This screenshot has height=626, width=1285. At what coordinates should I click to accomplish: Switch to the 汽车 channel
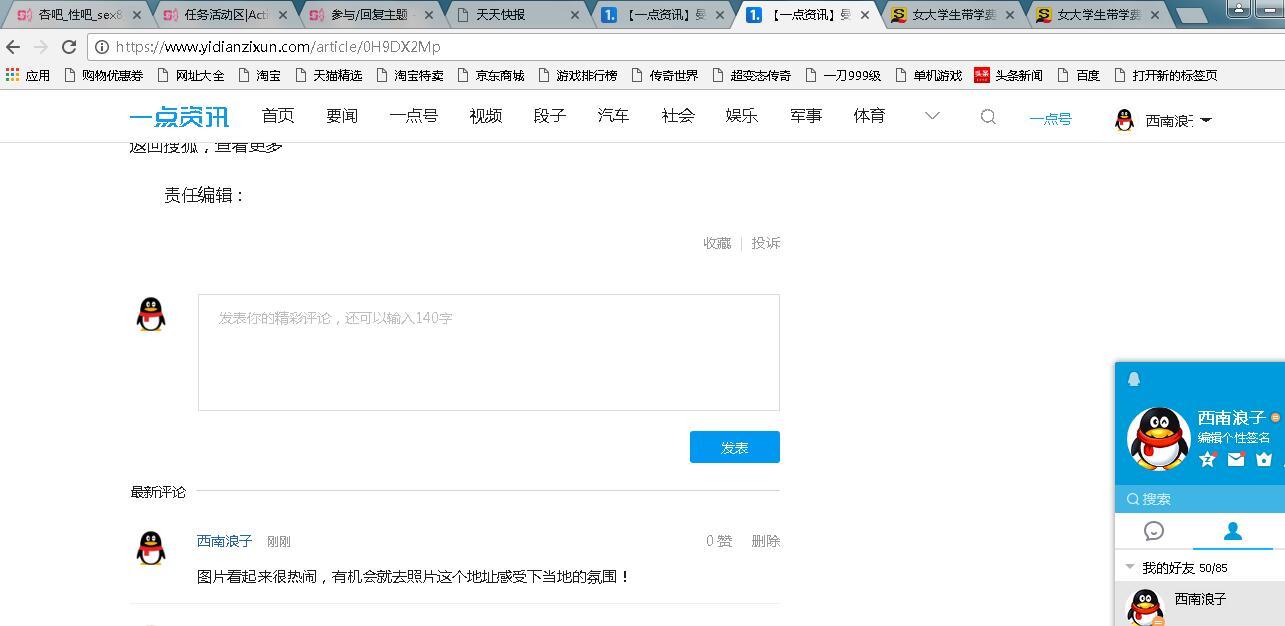pos(613,115)
